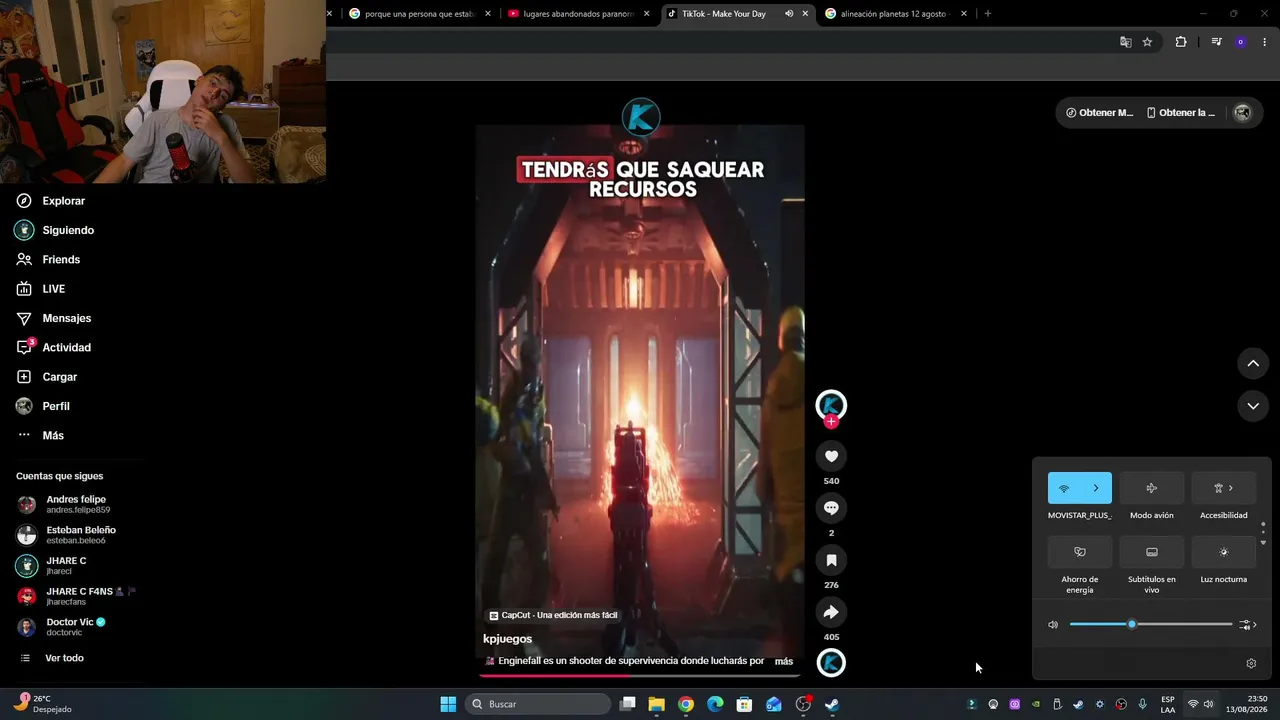
Task: Adjust the volume slider in quick settings
Action: [1151, 625]
